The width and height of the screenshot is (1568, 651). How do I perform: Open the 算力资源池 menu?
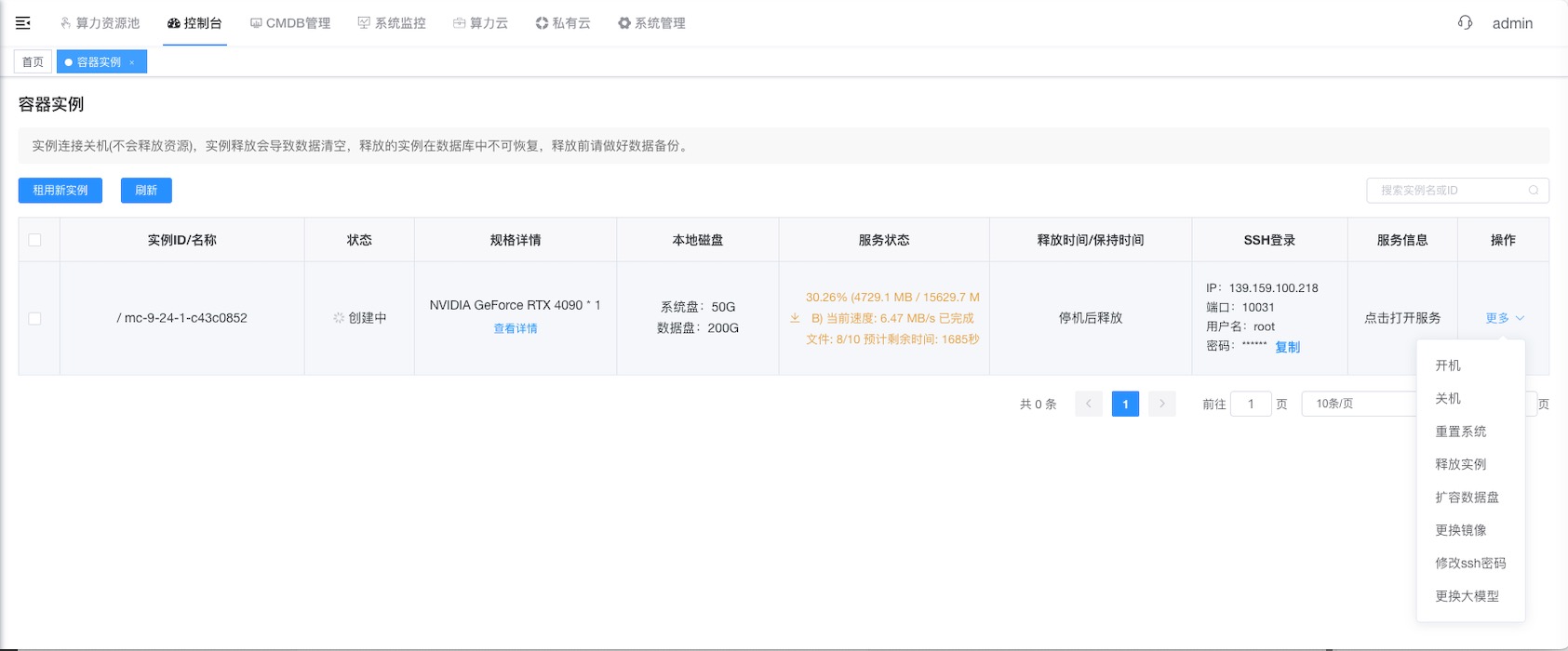pos(100,23)
